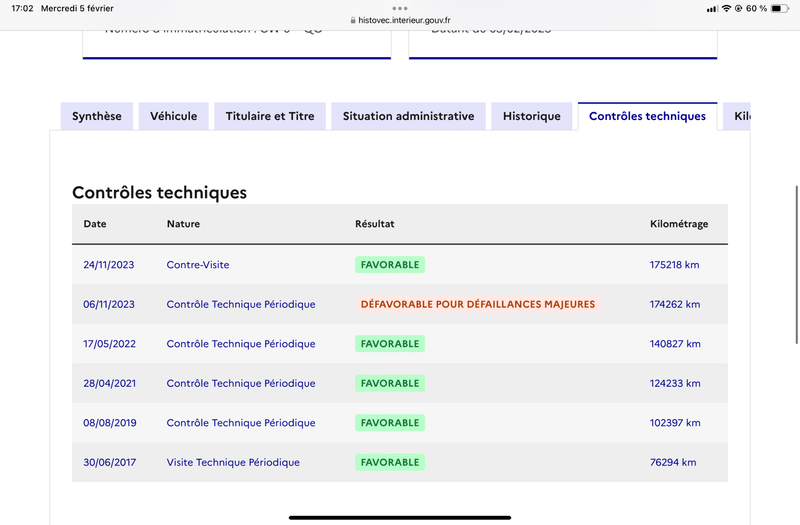
Task: Select the Contrôles techniques tab
Action: [x=647, y=116]
